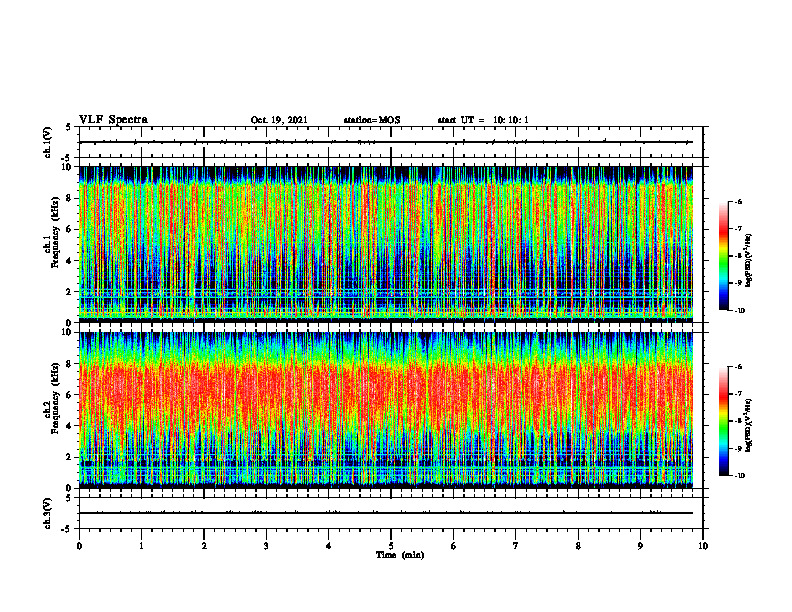Viewport: 792px width, 612px height.
Task: Click time axis tick label 2
Action: (204, 546)
